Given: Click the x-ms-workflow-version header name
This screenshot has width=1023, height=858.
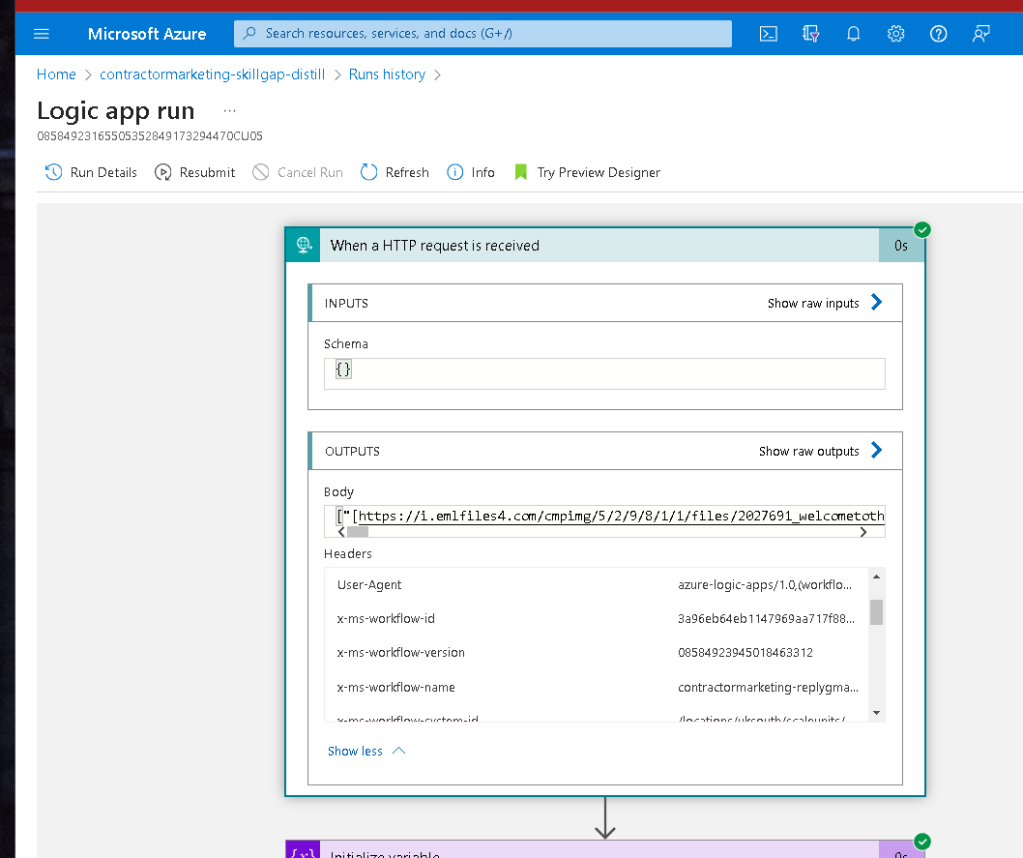Looking at the screenshot, I should (x=401, y=652).
